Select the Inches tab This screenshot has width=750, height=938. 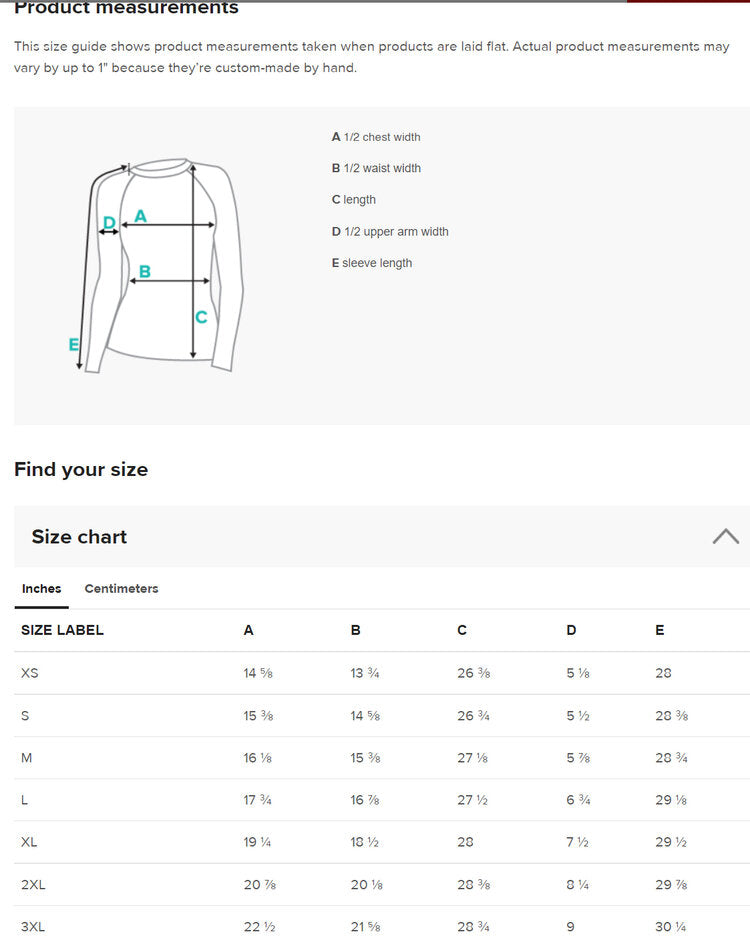coord(41,589)
